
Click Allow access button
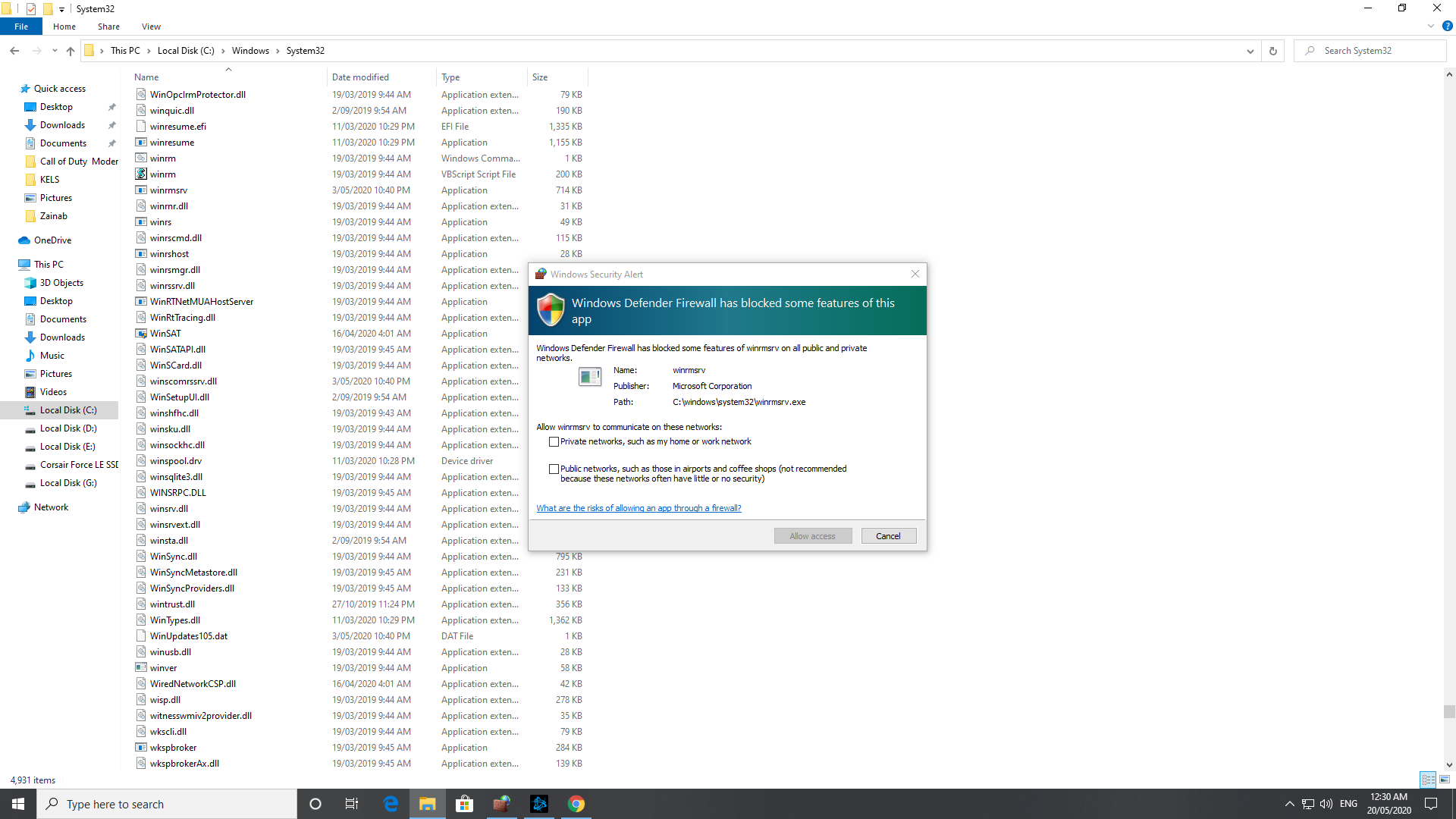[812, 536]
